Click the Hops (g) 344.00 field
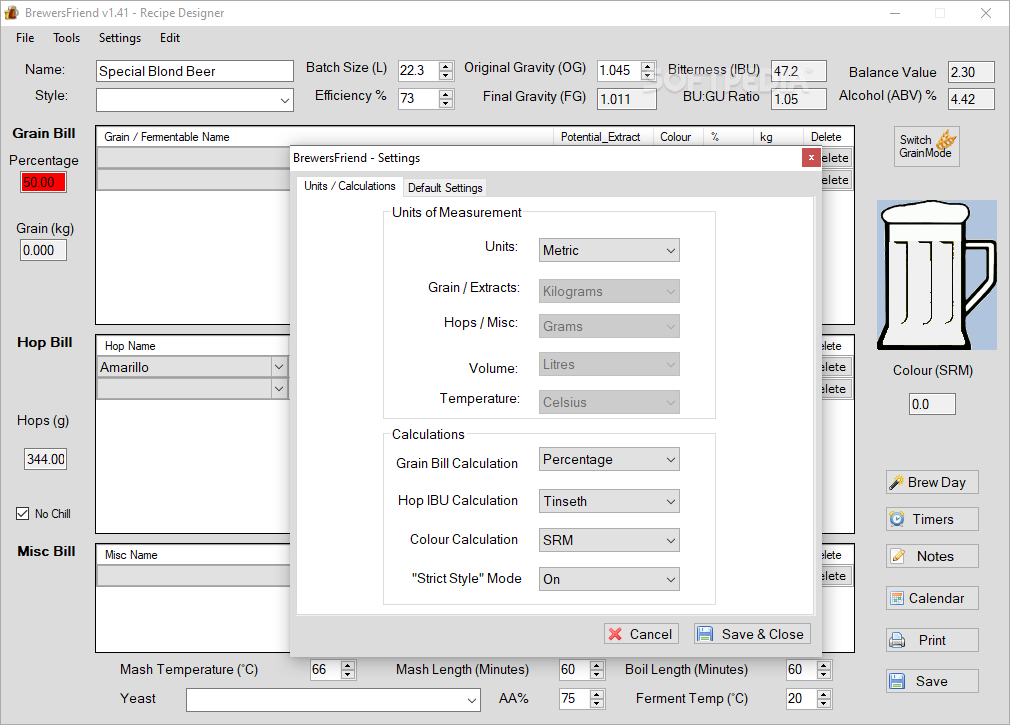Viewport: 1010px width, 725px height. (46, 459)
